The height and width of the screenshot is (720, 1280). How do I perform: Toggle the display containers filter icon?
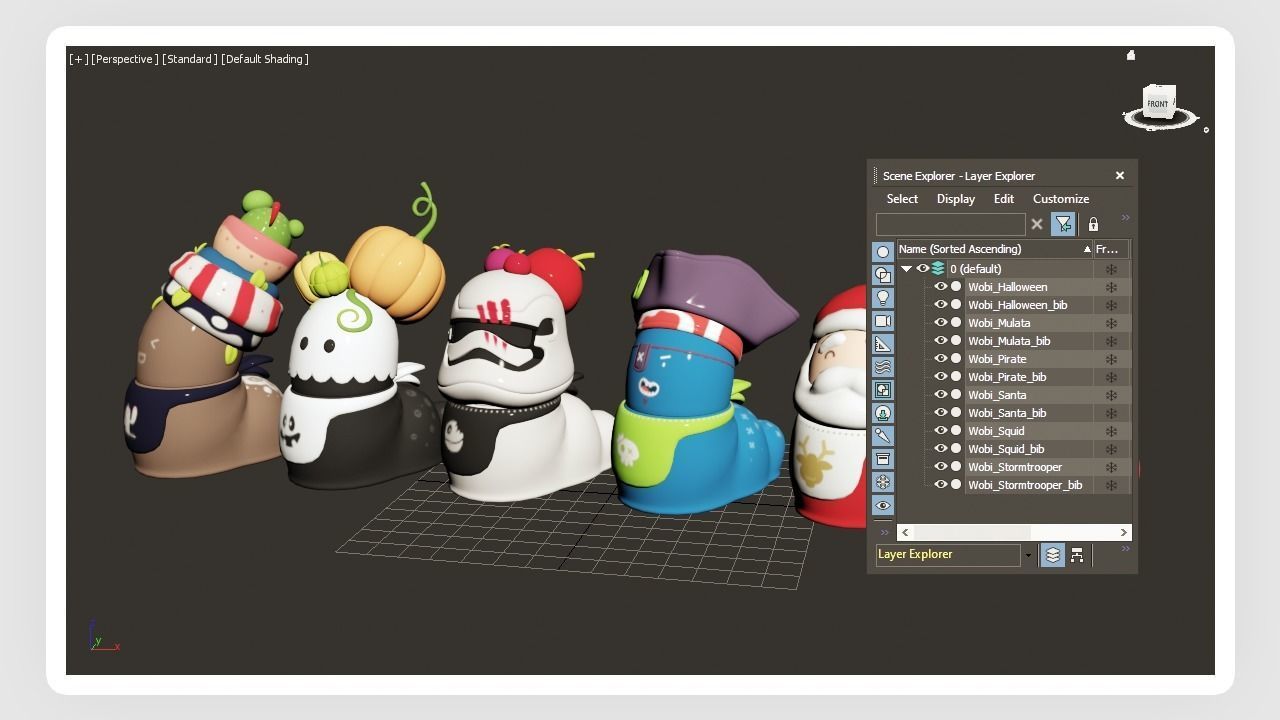pos(883,459)
